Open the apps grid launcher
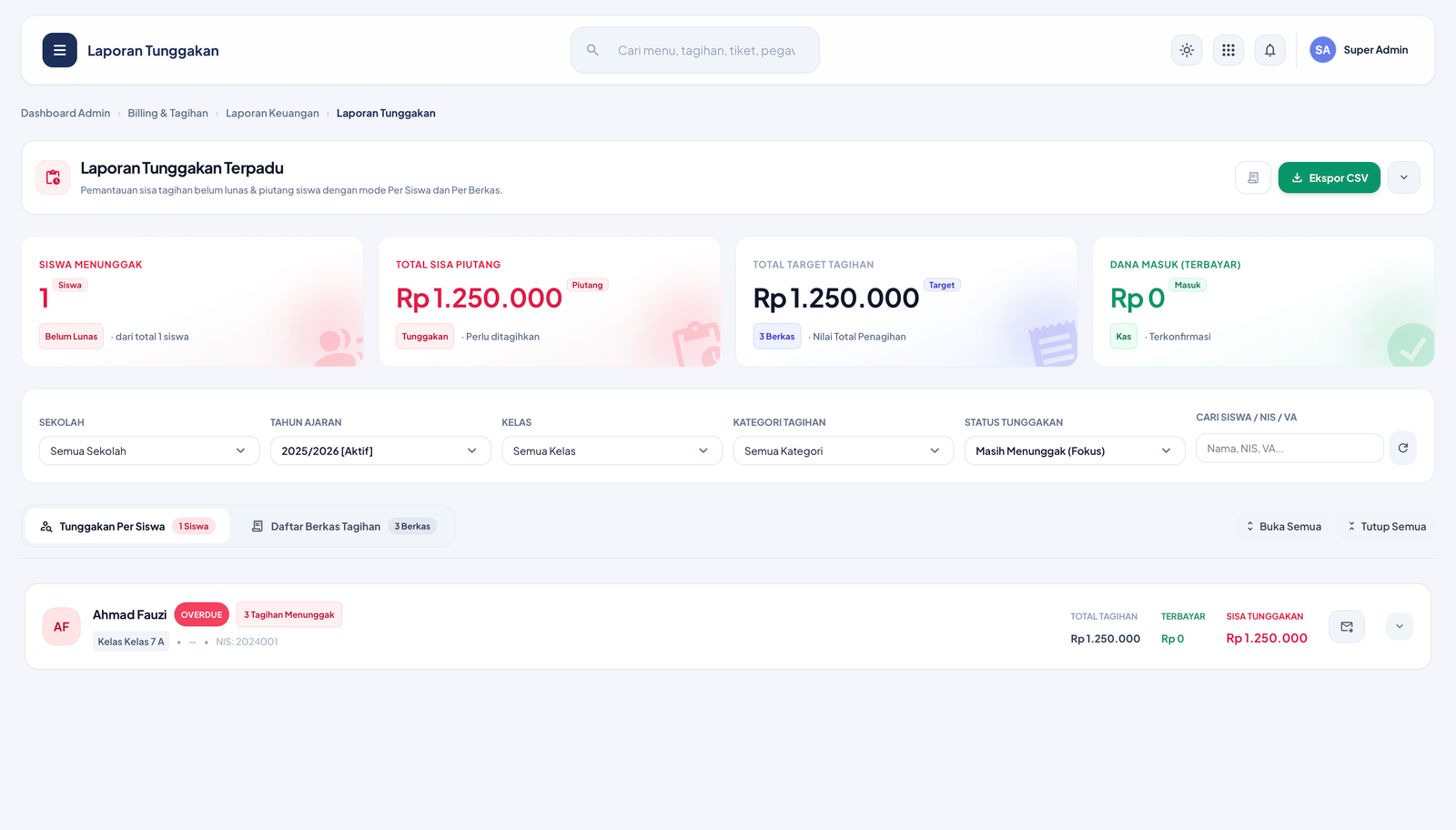 tap(1228, 50)
